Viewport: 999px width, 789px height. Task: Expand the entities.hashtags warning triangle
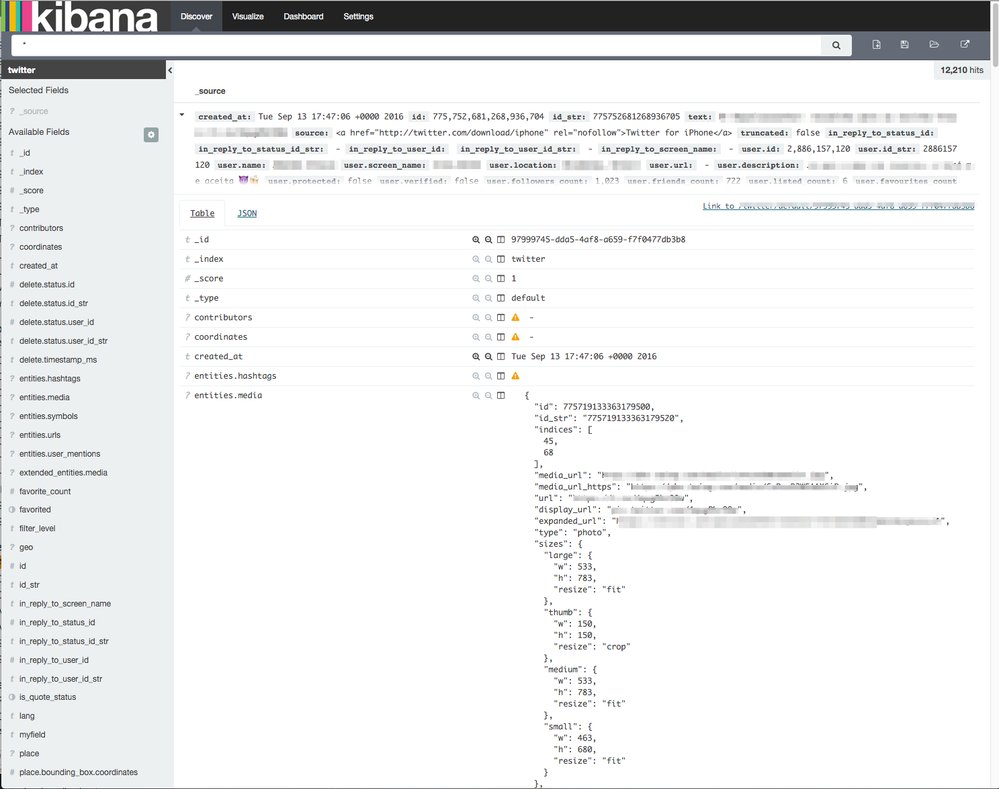pyautogui.click(x=517, y=375)
